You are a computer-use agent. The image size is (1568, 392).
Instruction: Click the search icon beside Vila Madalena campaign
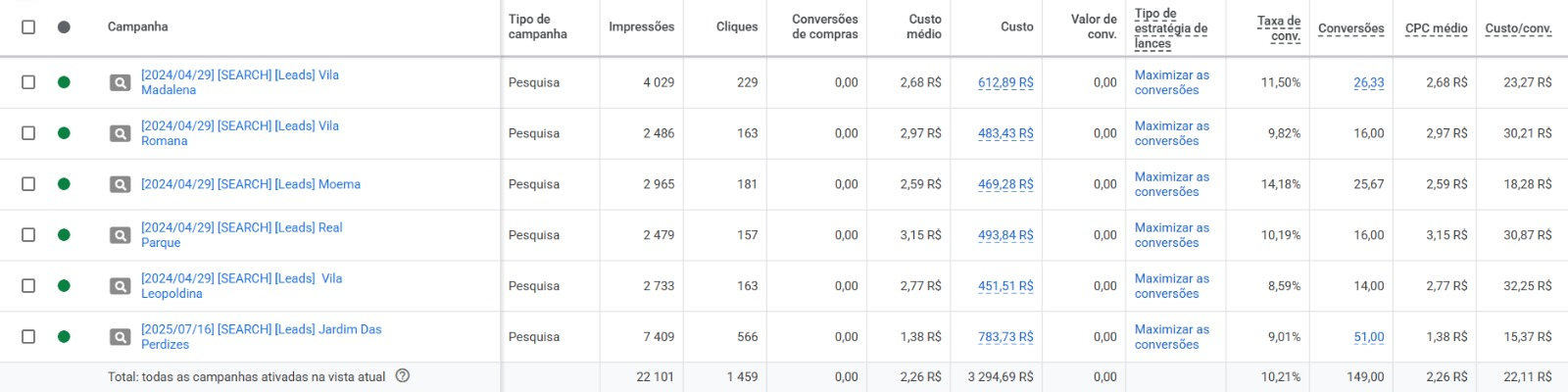pos(120,83)
